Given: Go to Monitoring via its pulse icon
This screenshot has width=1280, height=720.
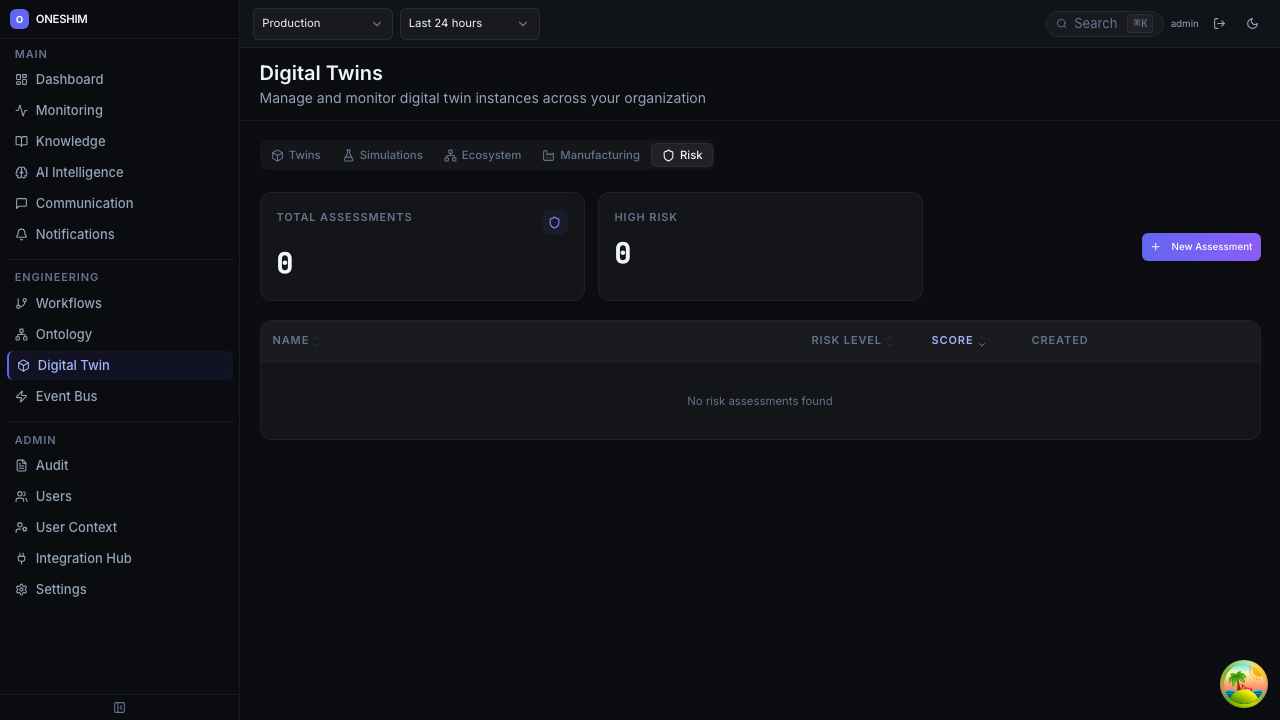Looking at the screenshot, I should [21, 110].
